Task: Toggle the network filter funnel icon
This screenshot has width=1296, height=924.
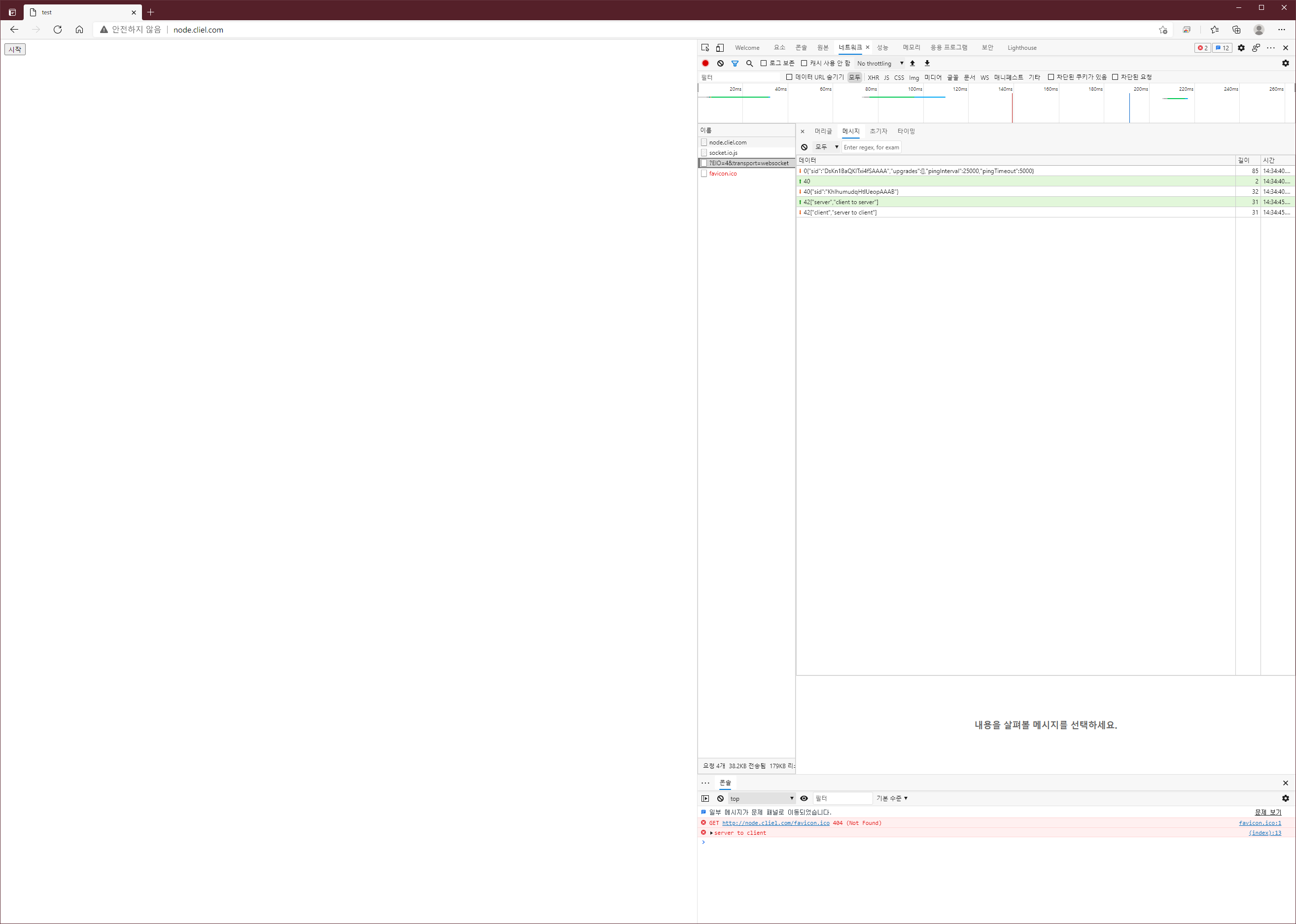Action: pos(735,63)
